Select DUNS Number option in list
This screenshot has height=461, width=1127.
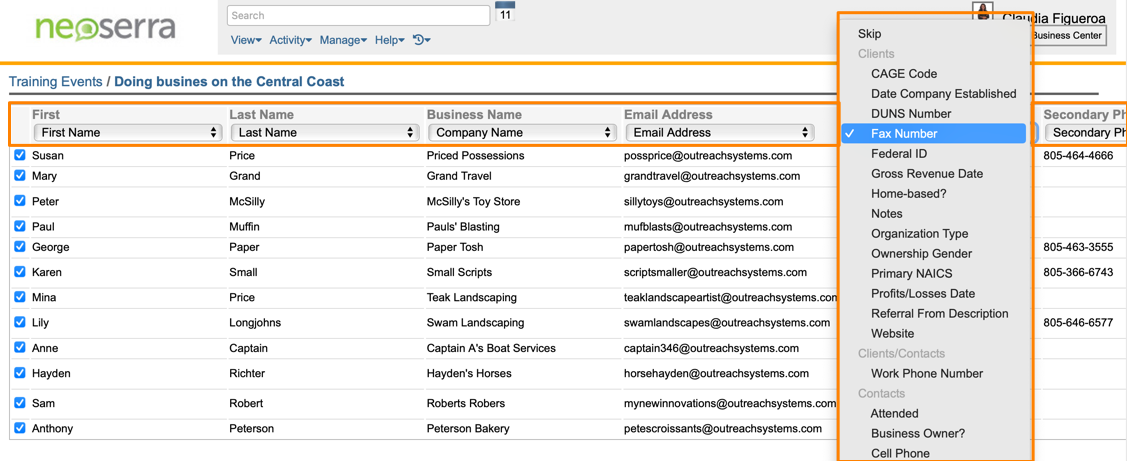click(910, 114)
